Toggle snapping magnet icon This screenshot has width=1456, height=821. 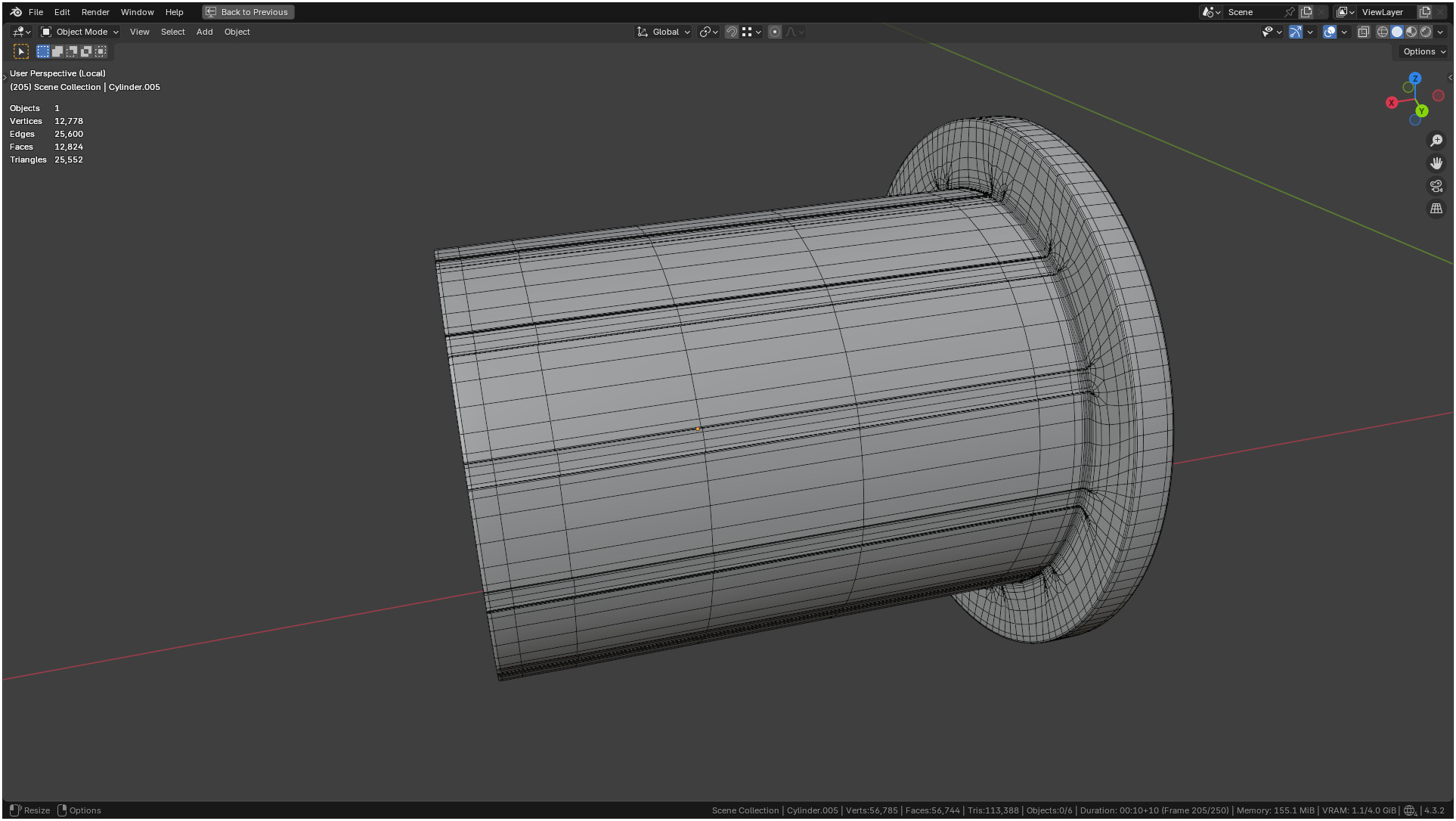[731, 32]
